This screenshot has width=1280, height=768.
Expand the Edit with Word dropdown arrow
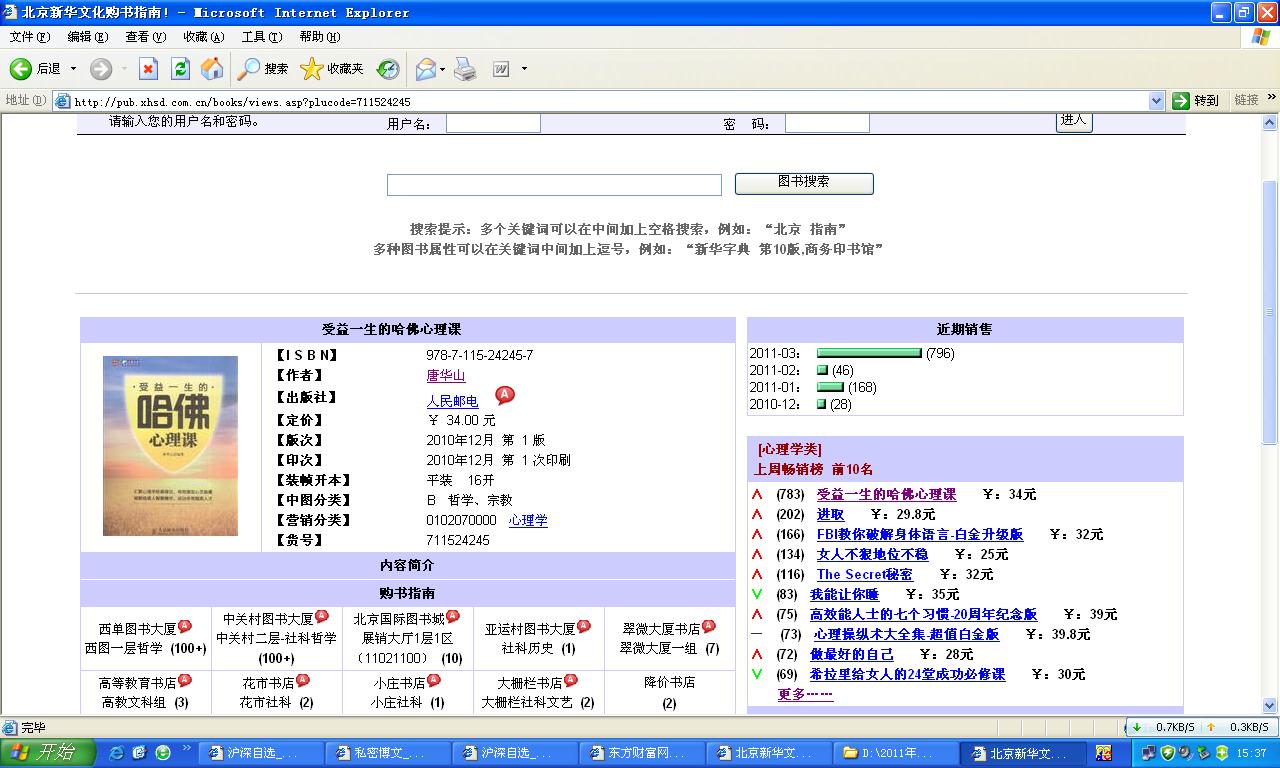pyautogui.click(x=524, y=69)
